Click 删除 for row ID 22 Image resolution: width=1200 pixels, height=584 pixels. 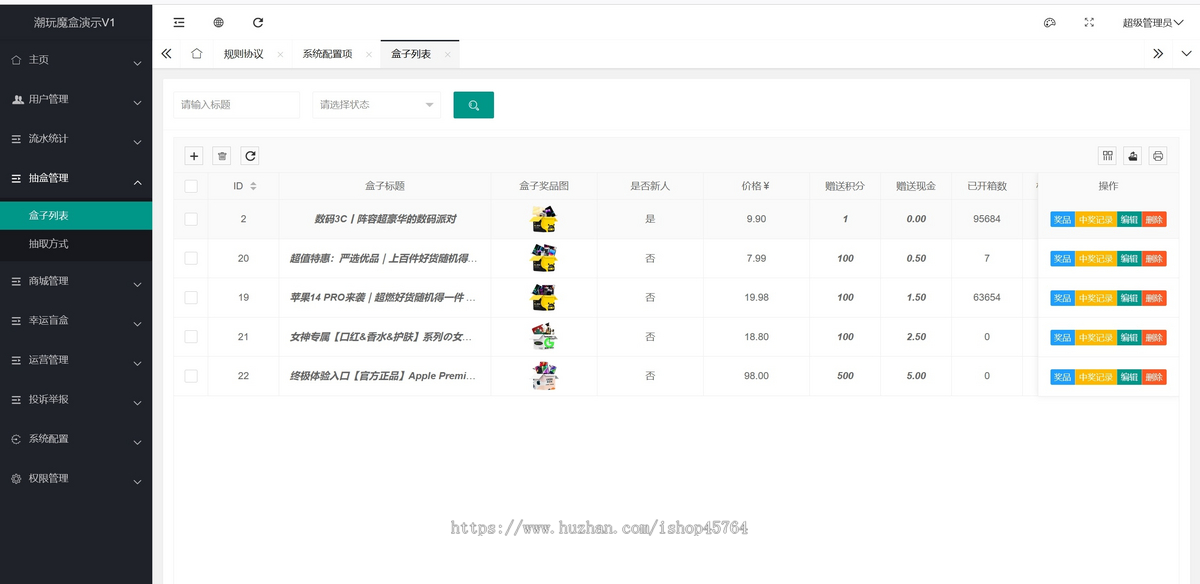[1154, 376]
